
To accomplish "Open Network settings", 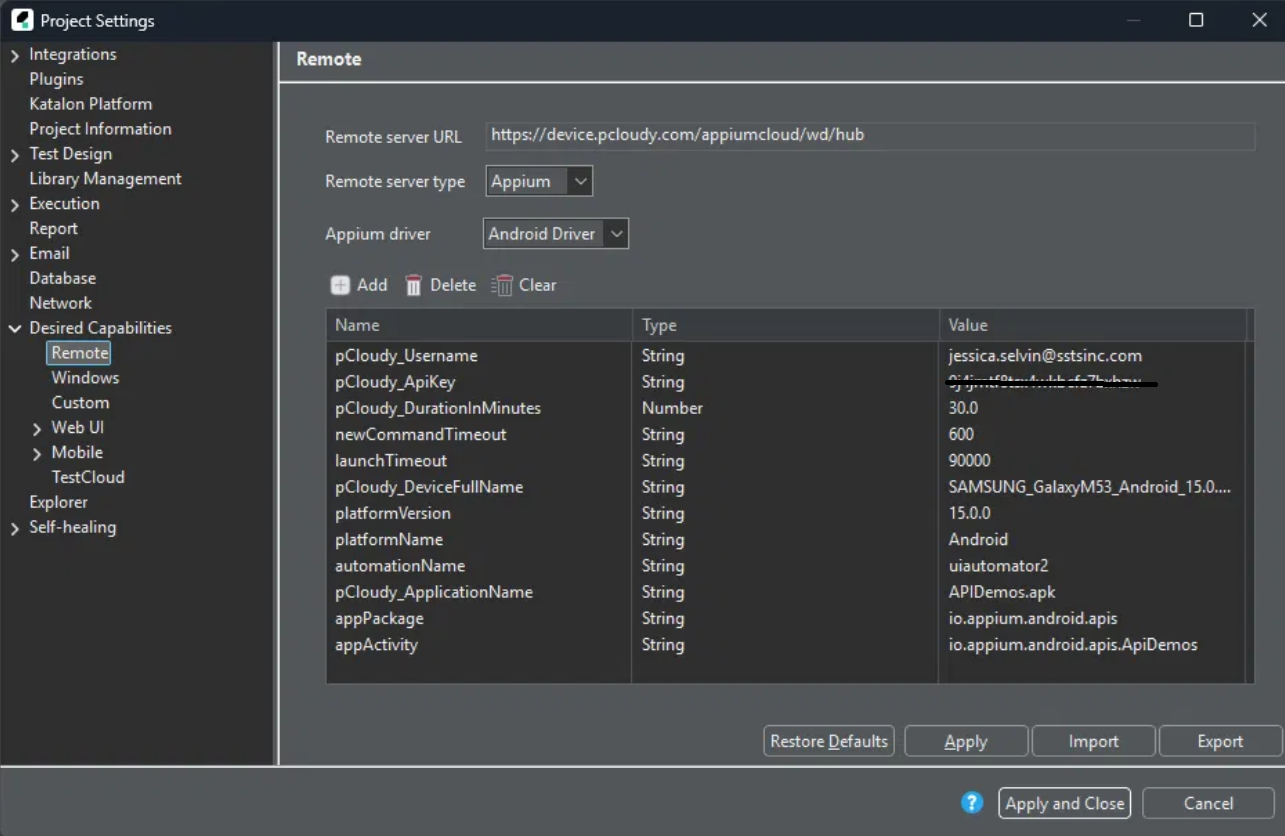I will 60,303.
